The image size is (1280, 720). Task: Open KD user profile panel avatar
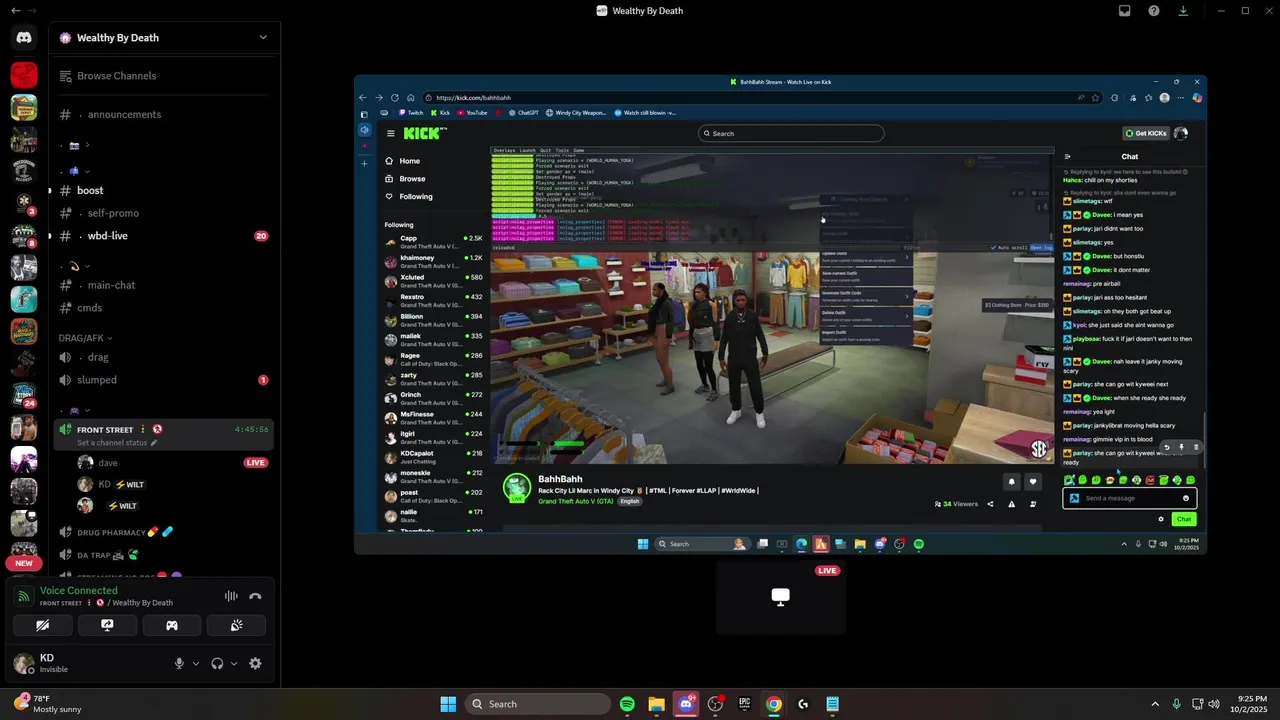point(24,663)
